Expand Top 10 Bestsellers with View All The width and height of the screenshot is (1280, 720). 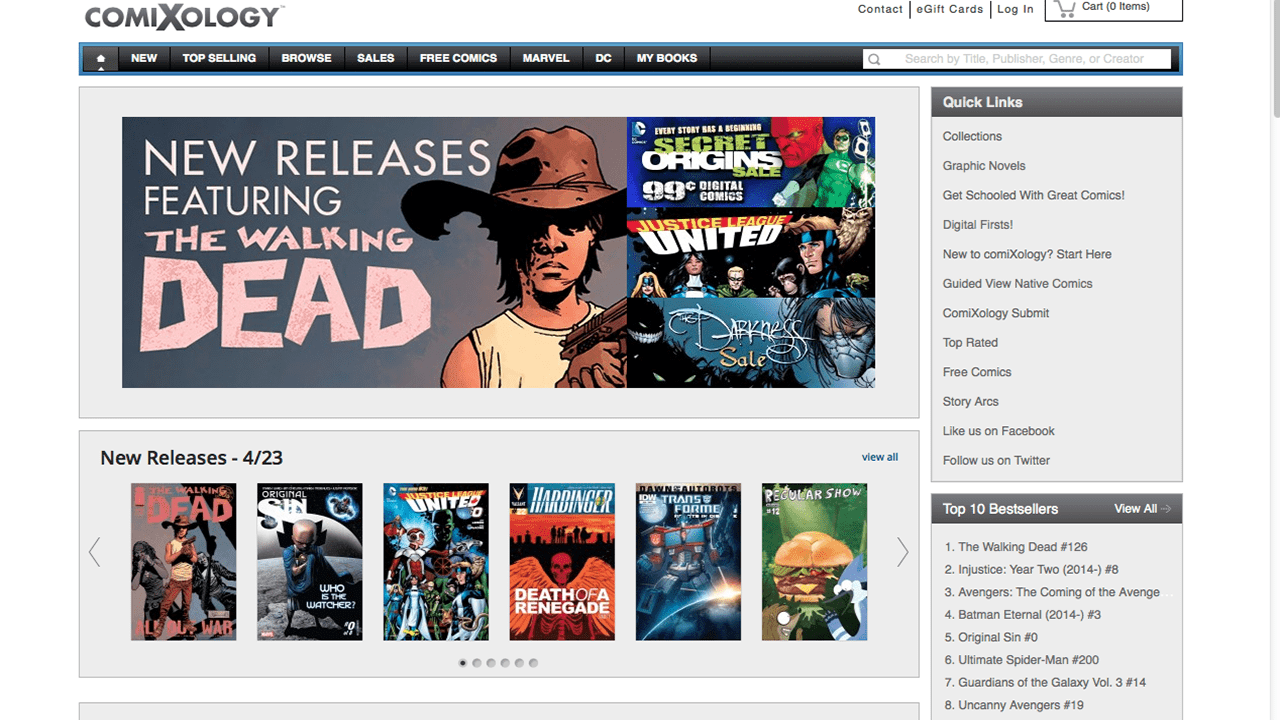coord(1142,509)
